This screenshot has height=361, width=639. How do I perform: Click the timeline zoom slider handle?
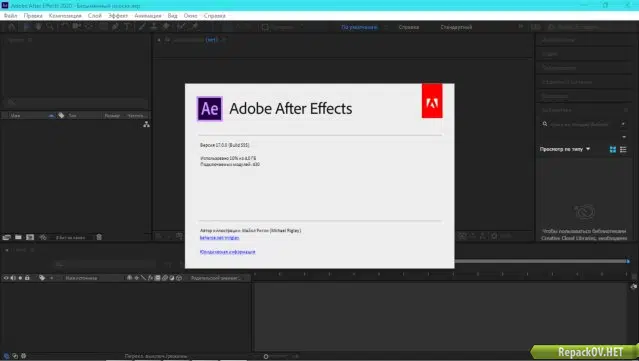[266, 356]
